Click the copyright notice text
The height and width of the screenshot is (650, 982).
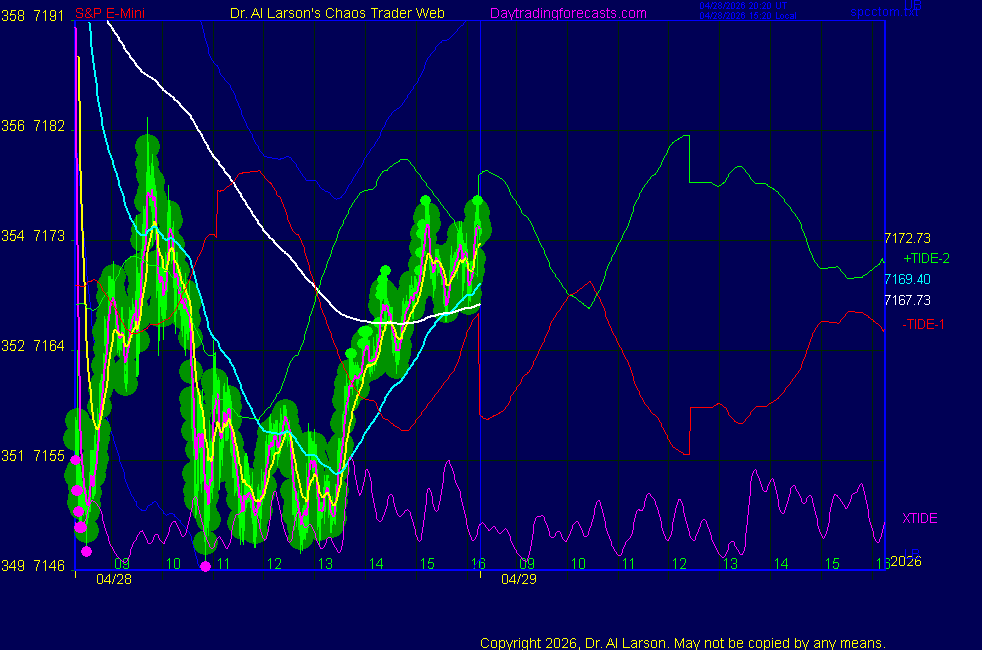click(683, 643)
